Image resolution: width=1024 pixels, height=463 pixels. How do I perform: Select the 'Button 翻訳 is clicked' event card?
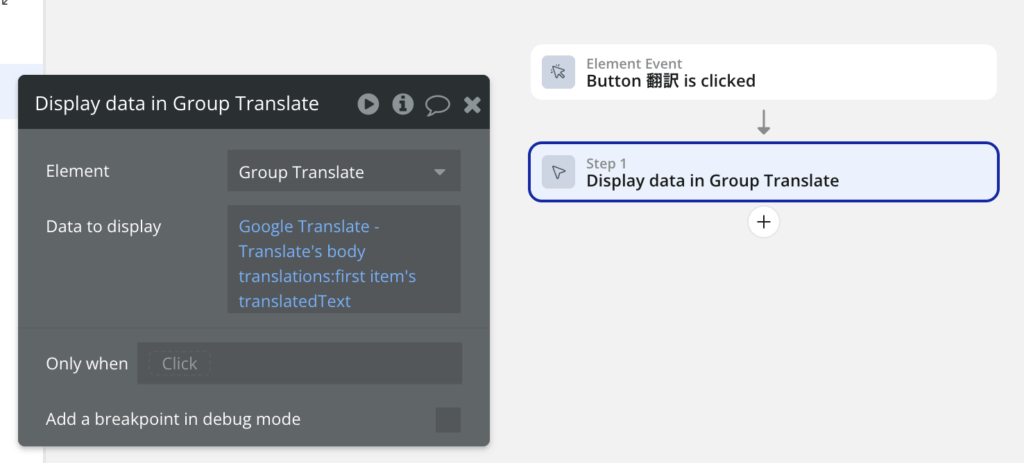pyautogui.click(x=763, y=72)
